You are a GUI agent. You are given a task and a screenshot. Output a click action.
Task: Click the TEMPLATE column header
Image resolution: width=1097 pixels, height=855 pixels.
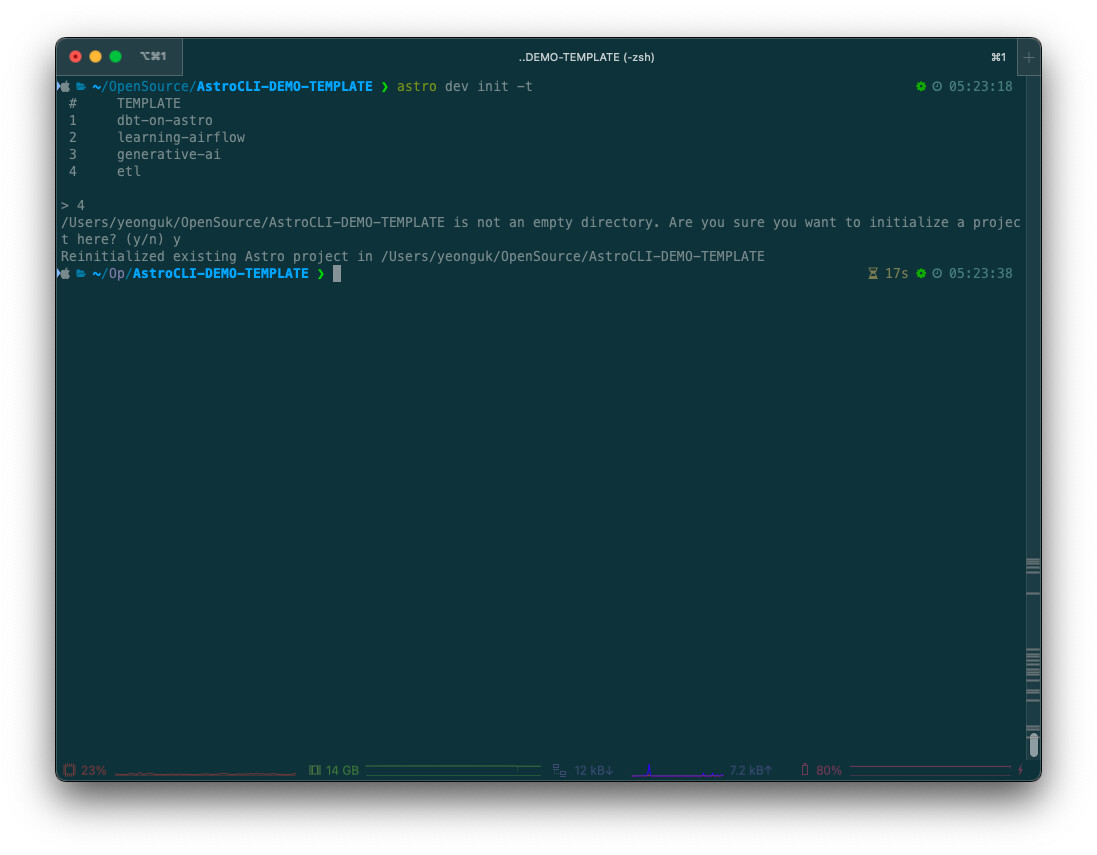pos(148,104)
